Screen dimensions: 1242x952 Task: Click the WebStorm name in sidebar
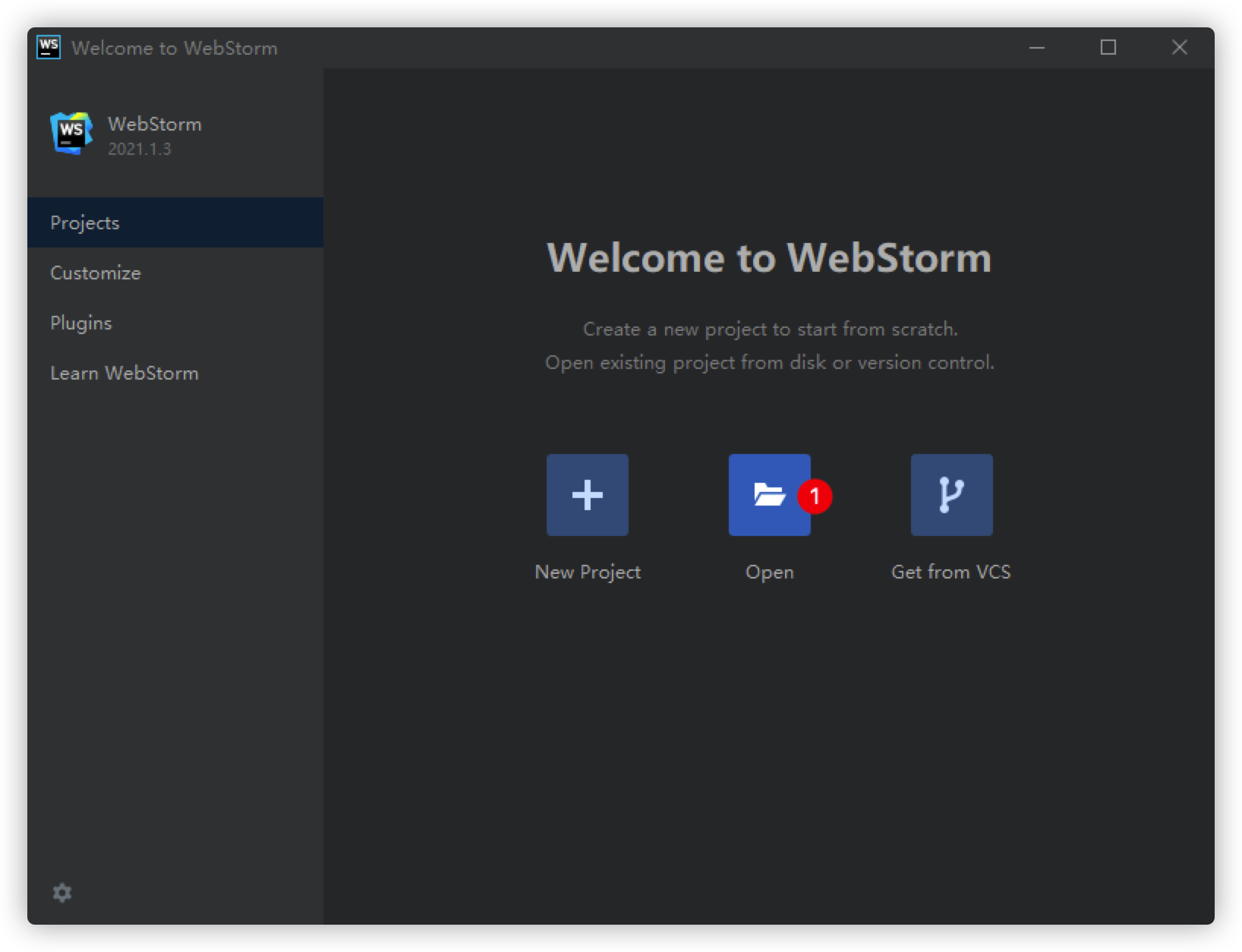(155, 124)
